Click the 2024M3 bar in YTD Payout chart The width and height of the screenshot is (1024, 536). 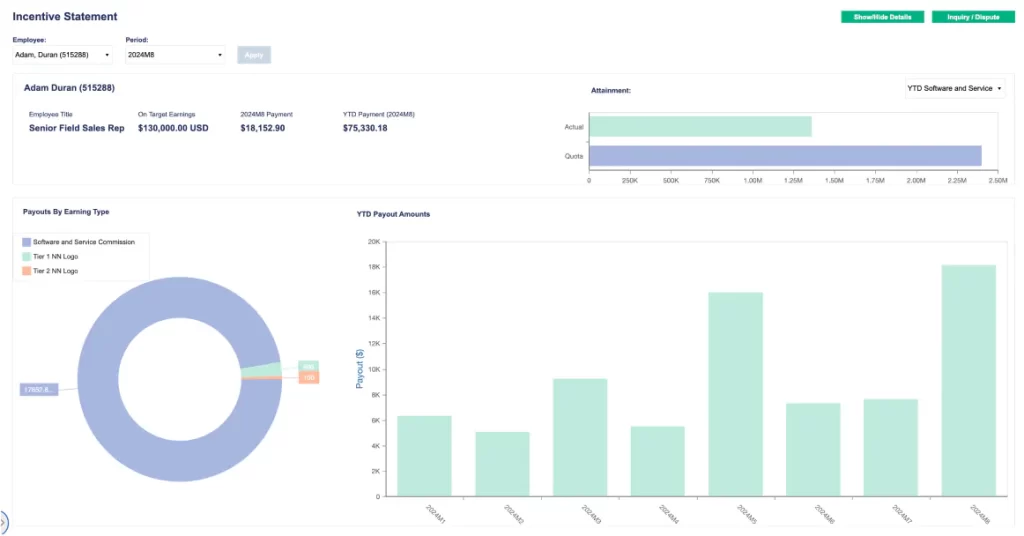click(x=580, y=436)
